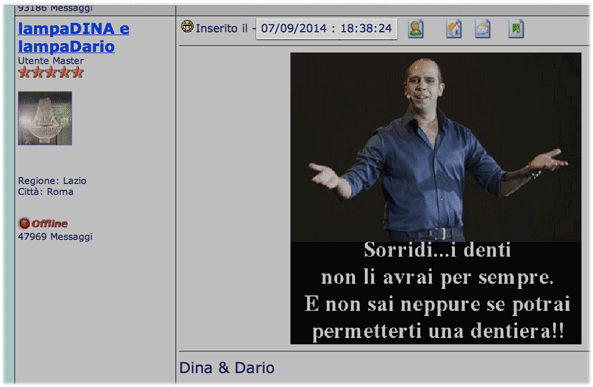This screenshot has width=593, height=387.
Task: Click the Dina & Dario signature
Action: (x=227, y=368)
